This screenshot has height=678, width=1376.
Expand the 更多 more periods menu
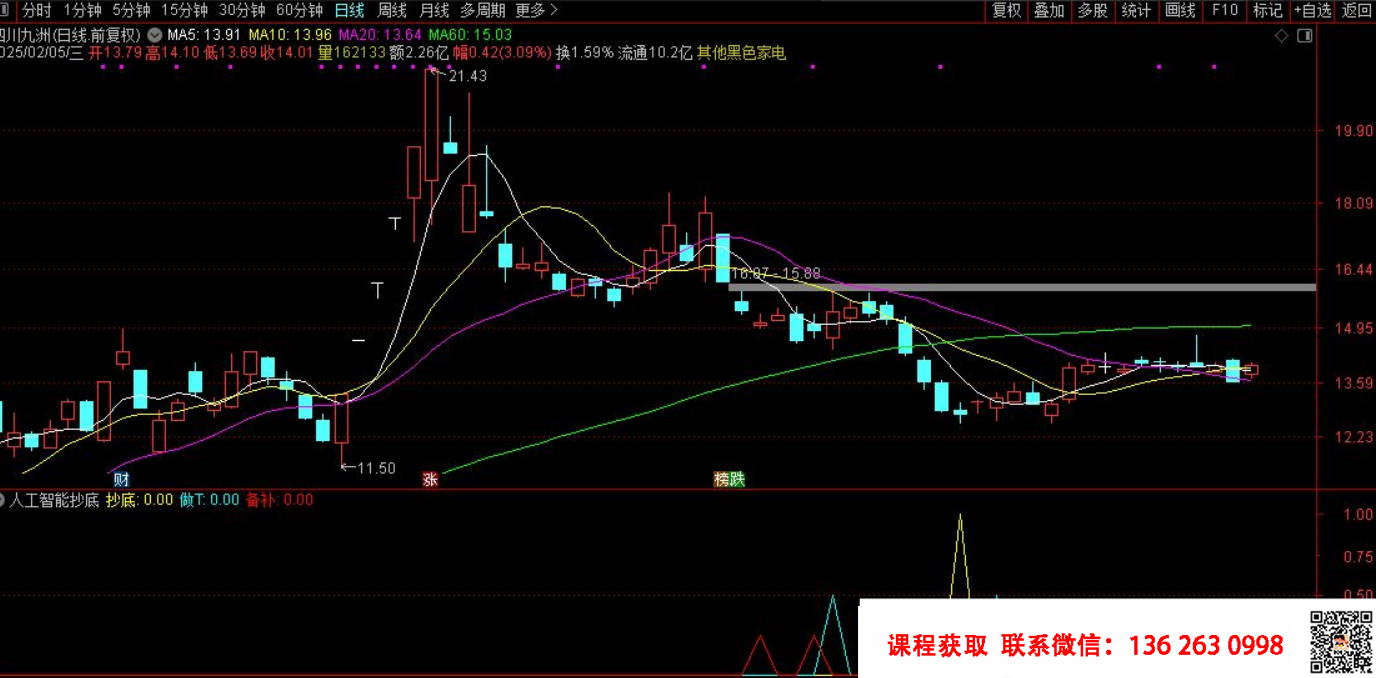pos(536,10)
